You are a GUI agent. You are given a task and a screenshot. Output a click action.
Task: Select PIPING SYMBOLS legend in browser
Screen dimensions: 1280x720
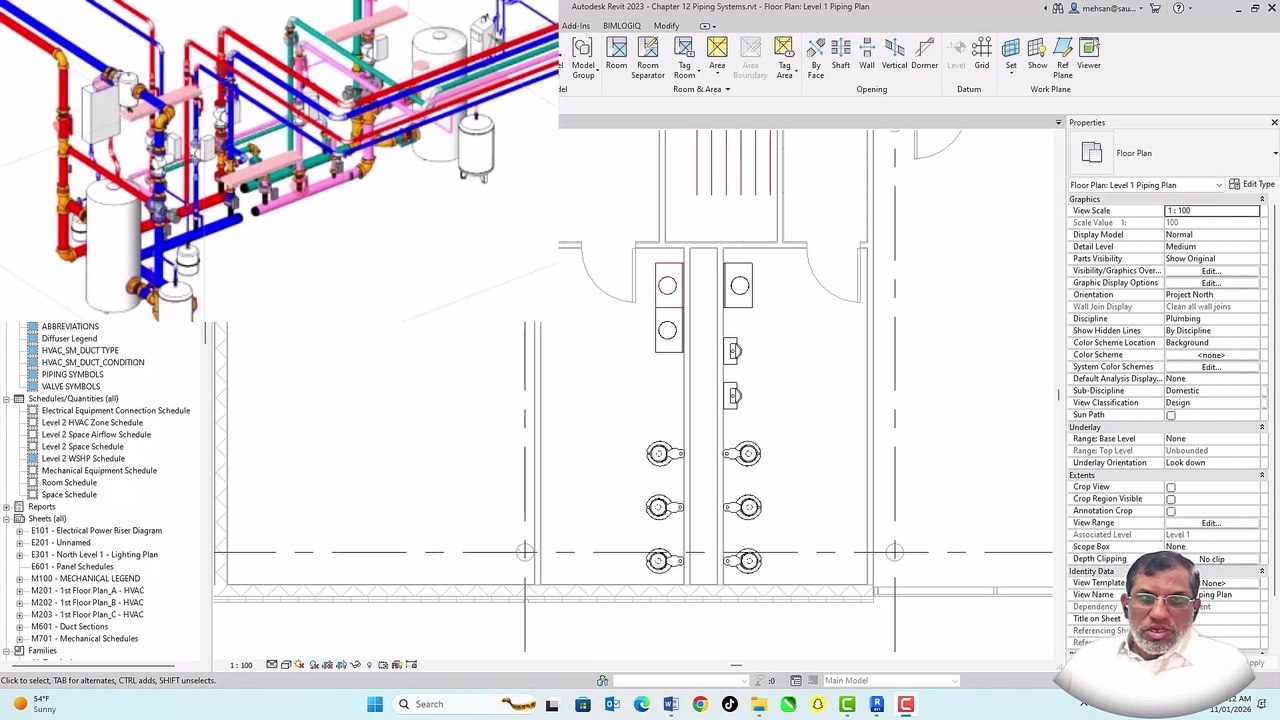(72, 375)
